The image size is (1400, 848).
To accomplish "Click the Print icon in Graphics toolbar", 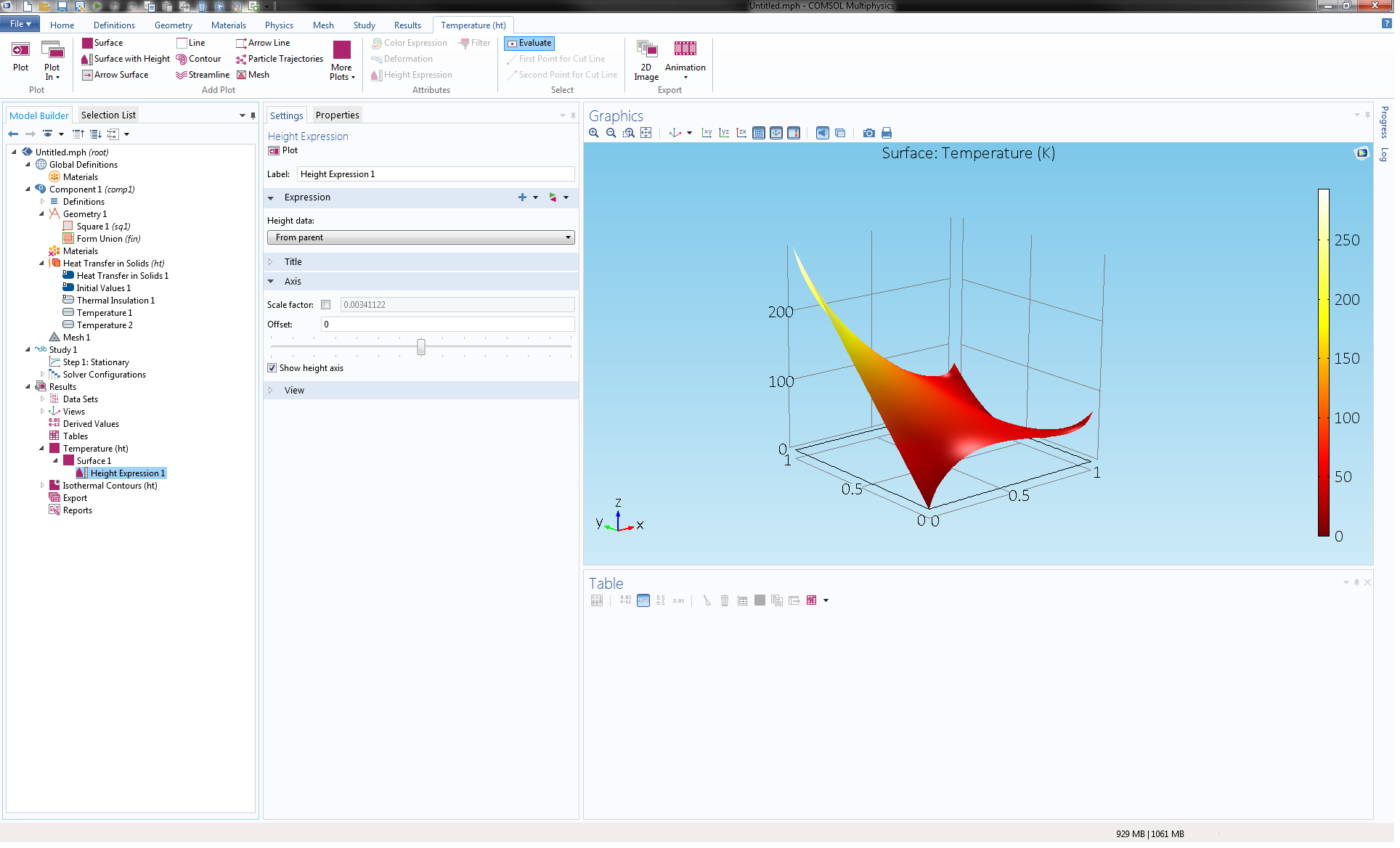I will (x=886, y=133).
